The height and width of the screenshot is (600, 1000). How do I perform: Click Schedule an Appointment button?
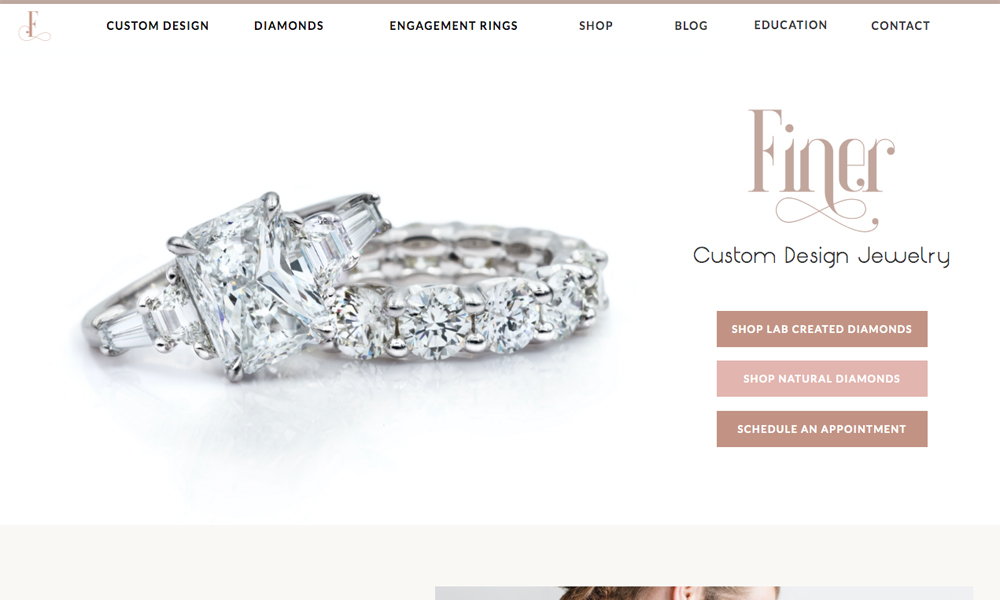tap(821, 429)
